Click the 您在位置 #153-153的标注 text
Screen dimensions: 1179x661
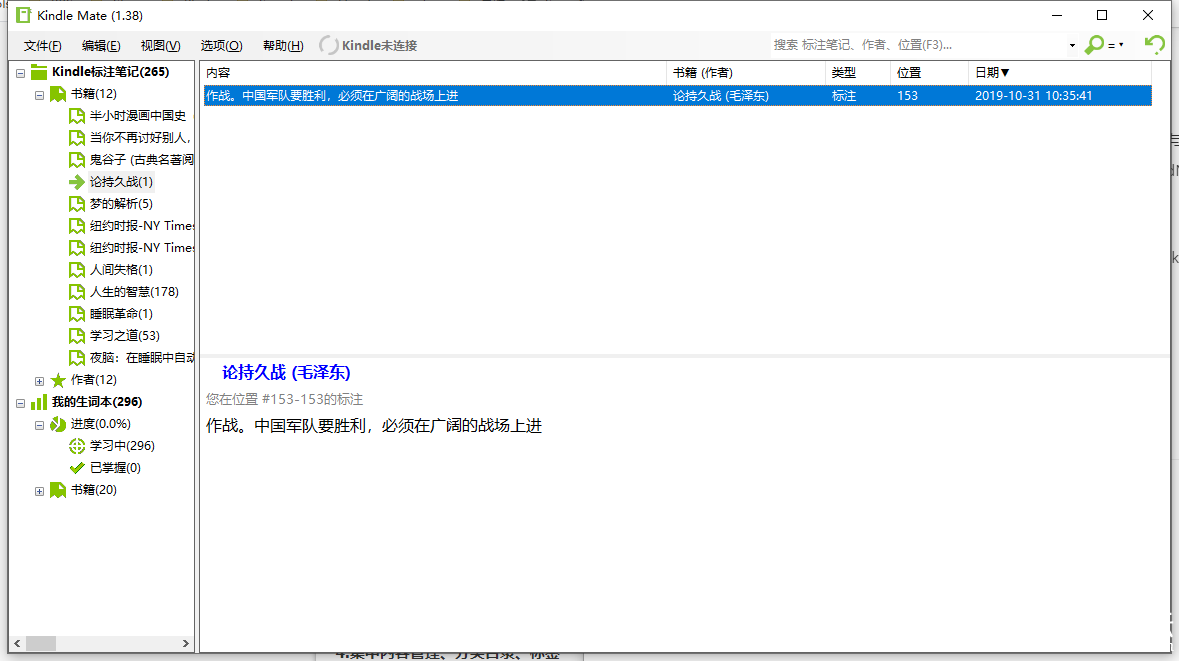tap(284, 399)
